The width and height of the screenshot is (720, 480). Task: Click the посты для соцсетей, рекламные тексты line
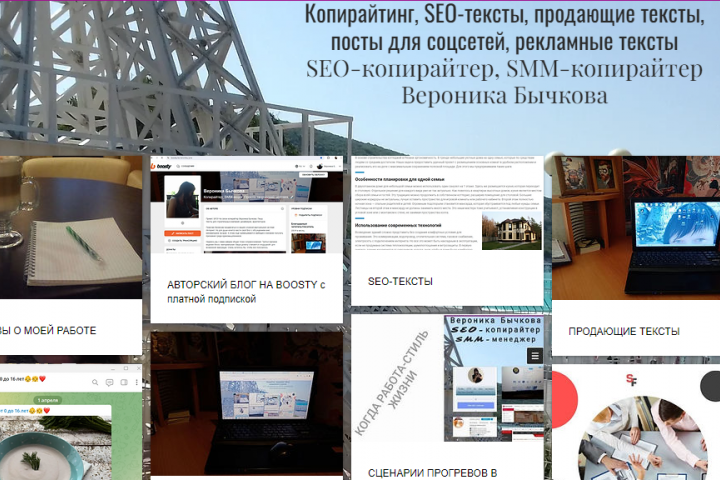tap(504, 42)
